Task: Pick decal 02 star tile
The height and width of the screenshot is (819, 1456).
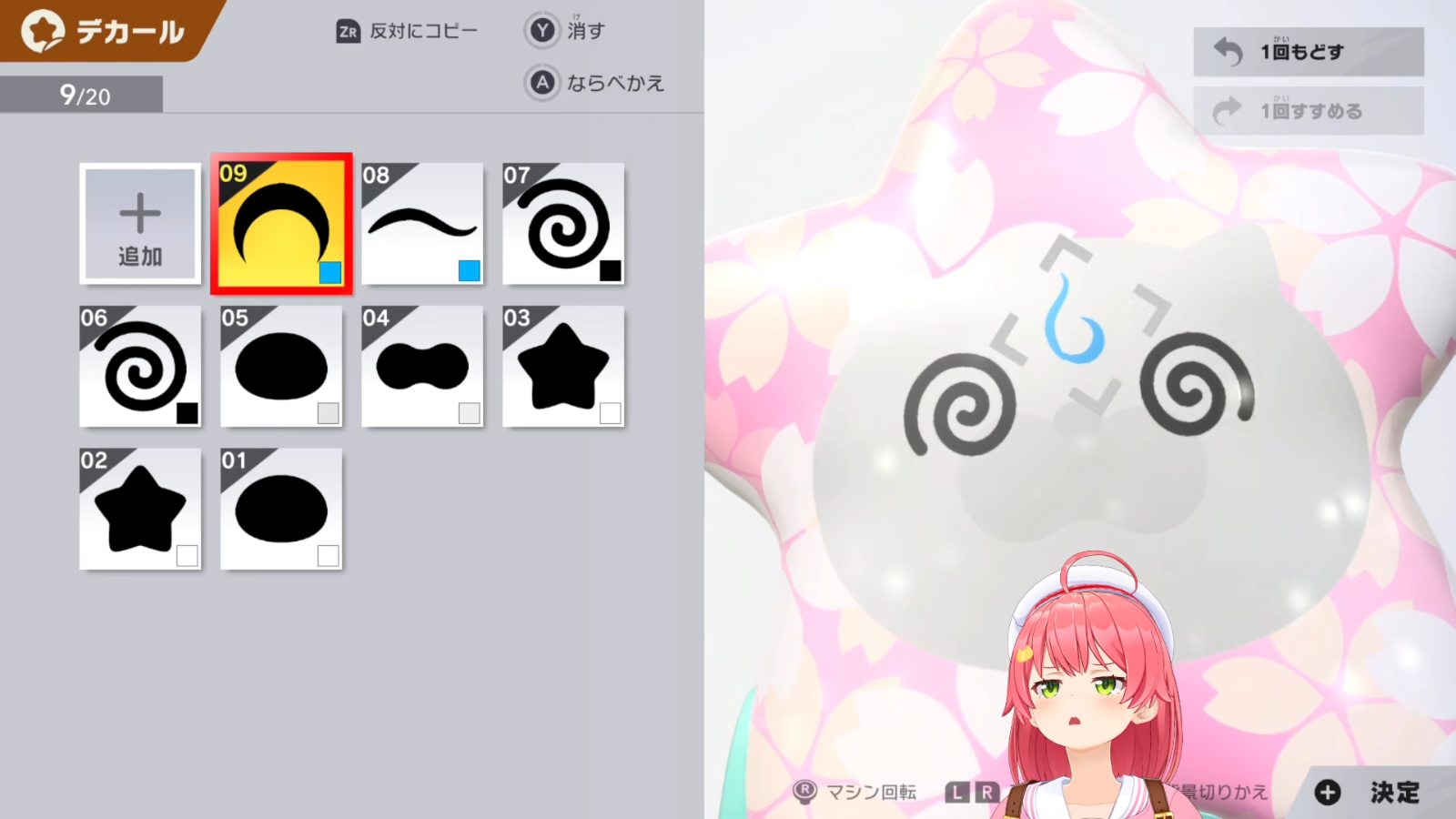Action: tap(140, 509)
